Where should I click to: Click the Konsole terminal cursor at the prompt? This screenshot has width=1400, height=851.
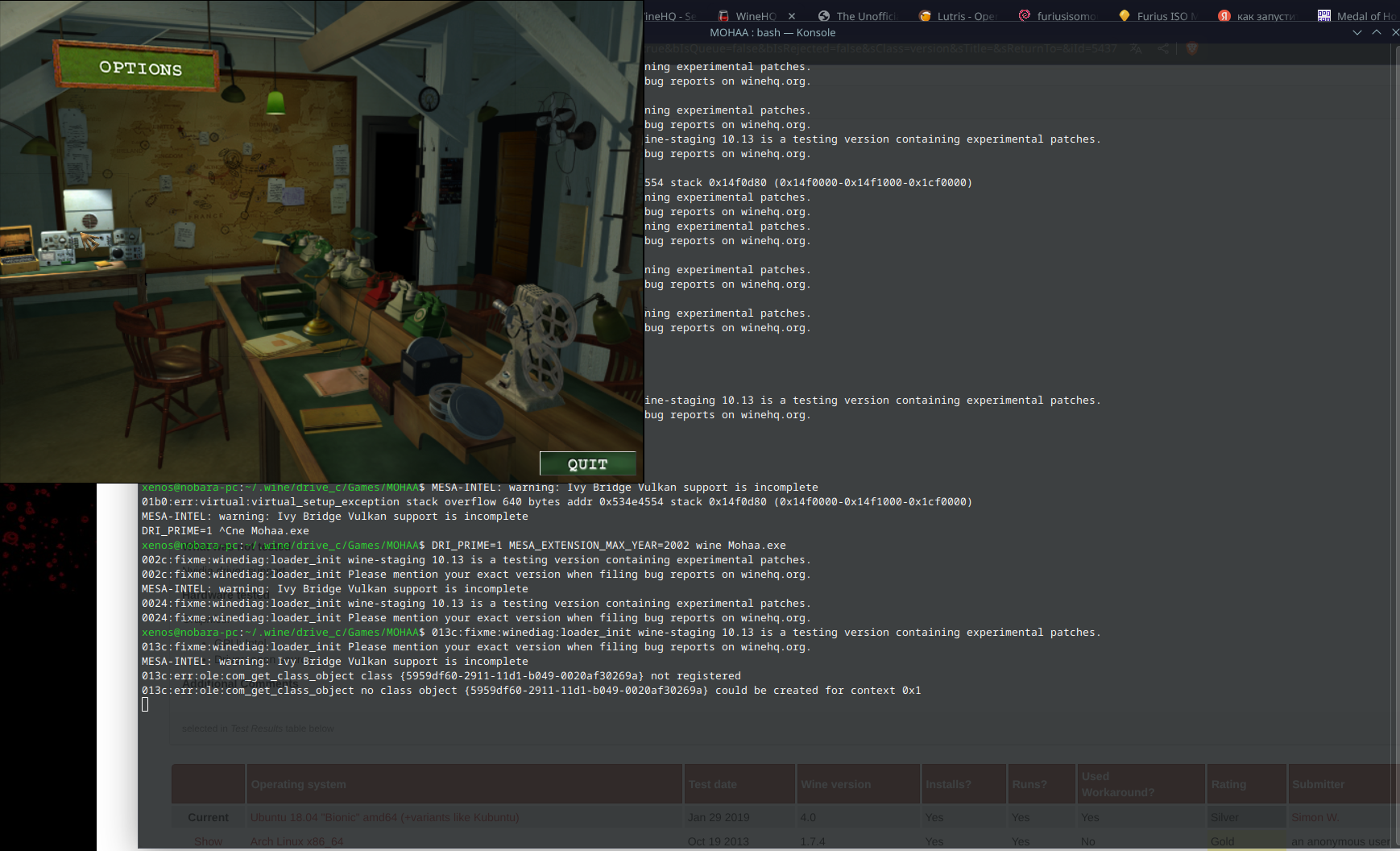[145, 704]
